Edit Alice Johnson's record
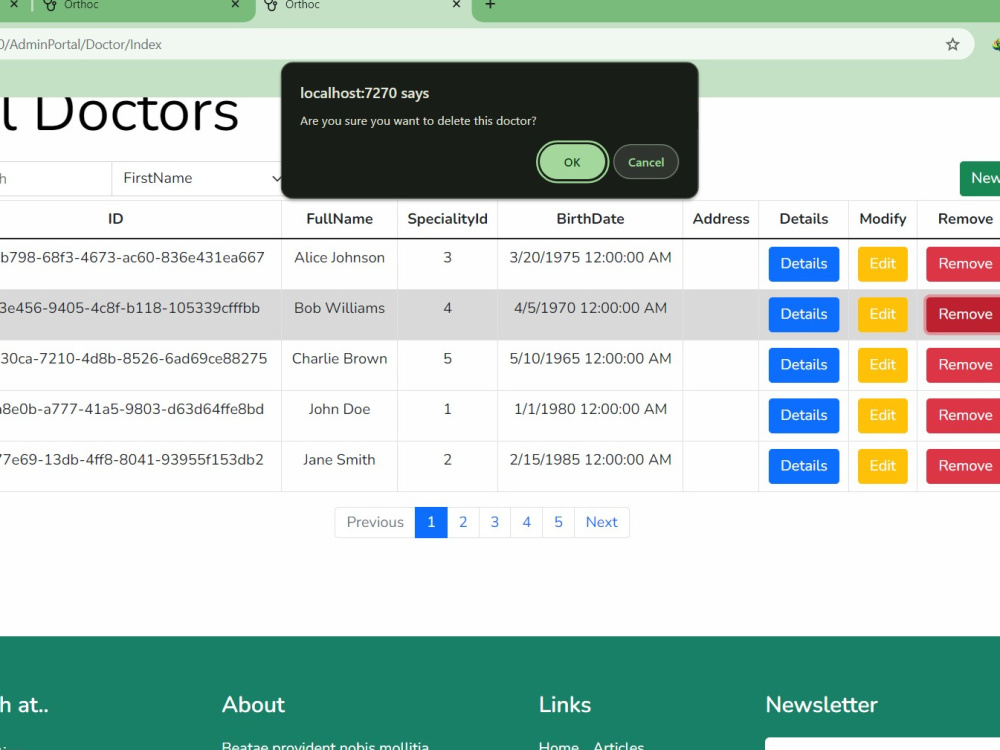Screen dimensions: 1000x750 (882, 263)
